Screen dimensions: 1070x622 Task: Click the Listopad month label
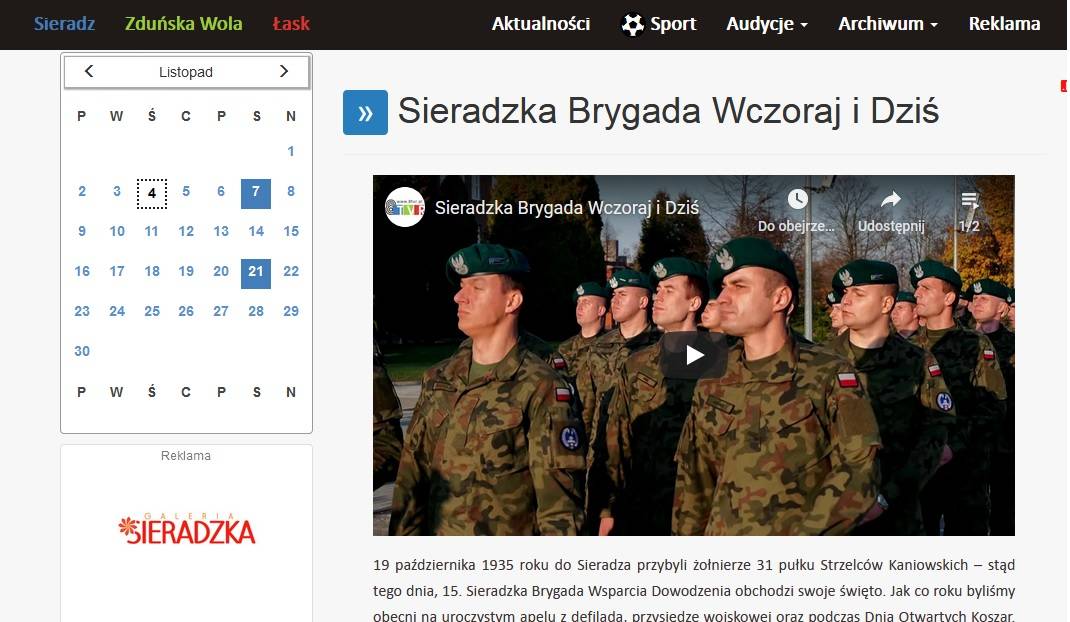[x=186, y=72]
